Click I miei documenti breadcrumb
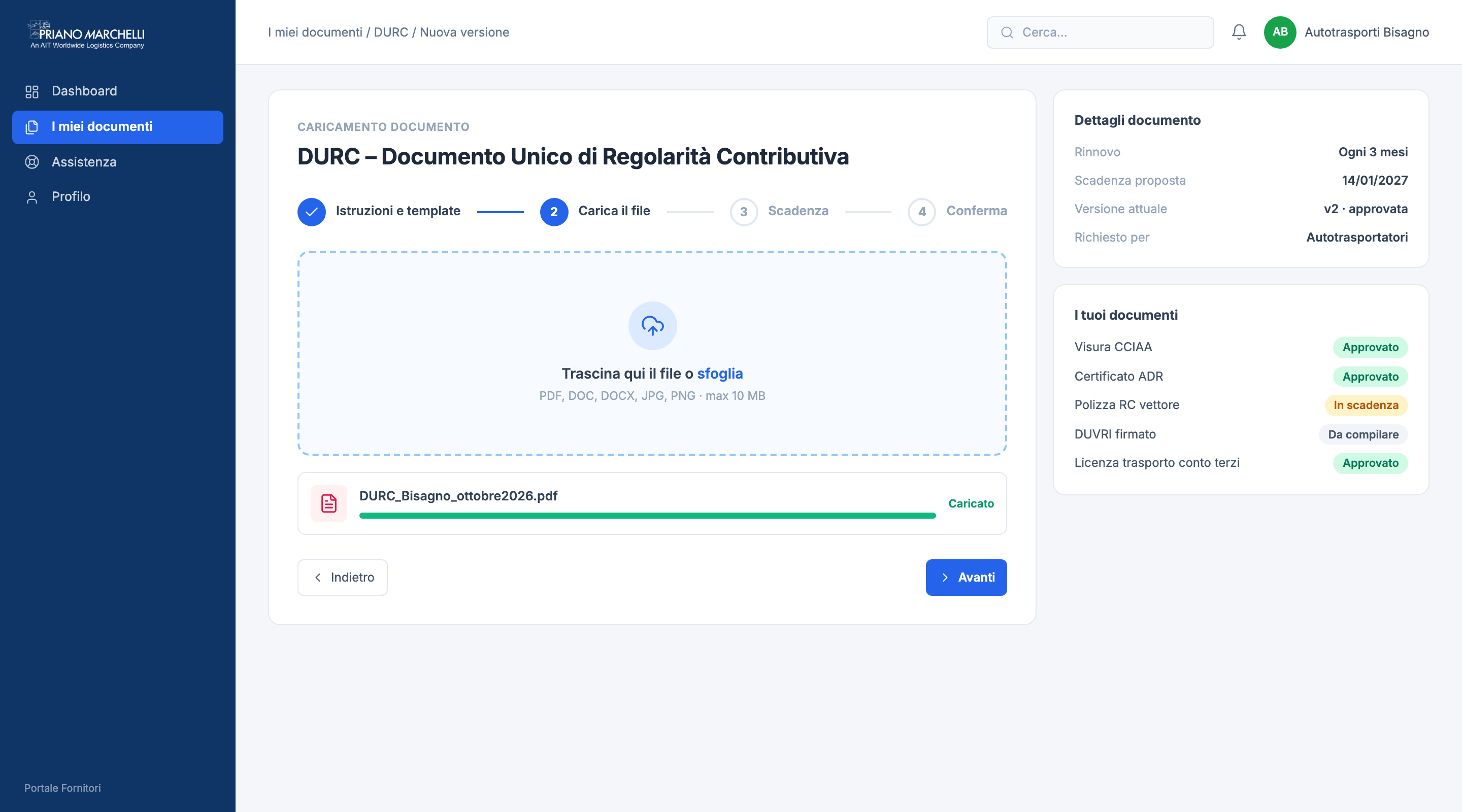1462x812 pixels. (x=315, y=32)
